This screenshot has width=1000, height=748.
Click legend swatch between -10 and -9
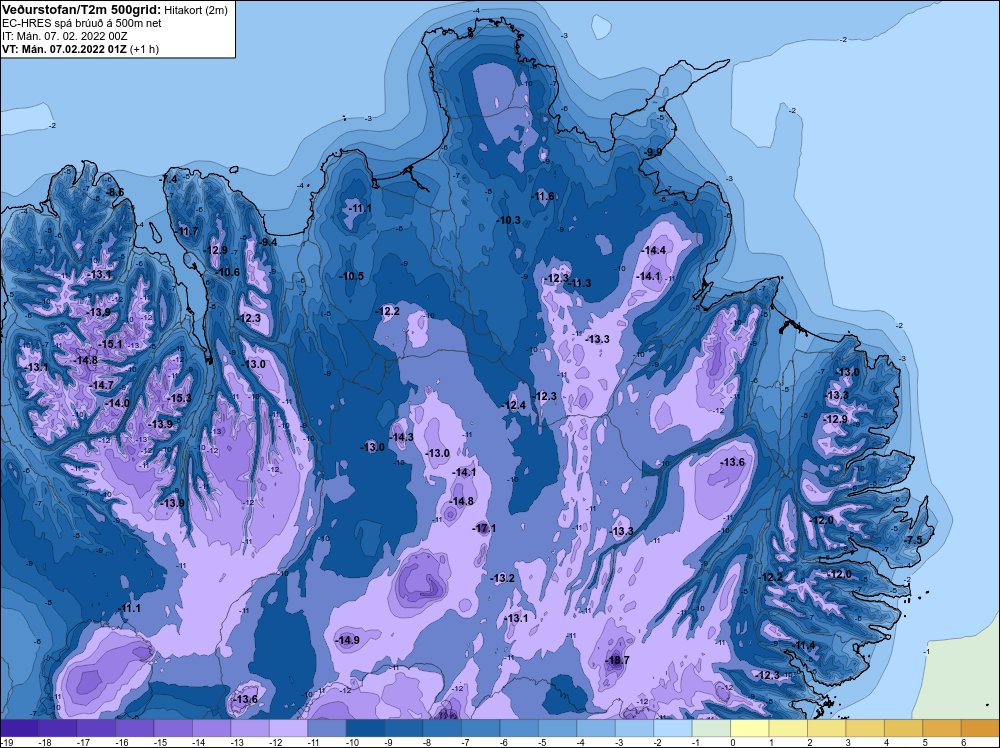tap(365, 728)
